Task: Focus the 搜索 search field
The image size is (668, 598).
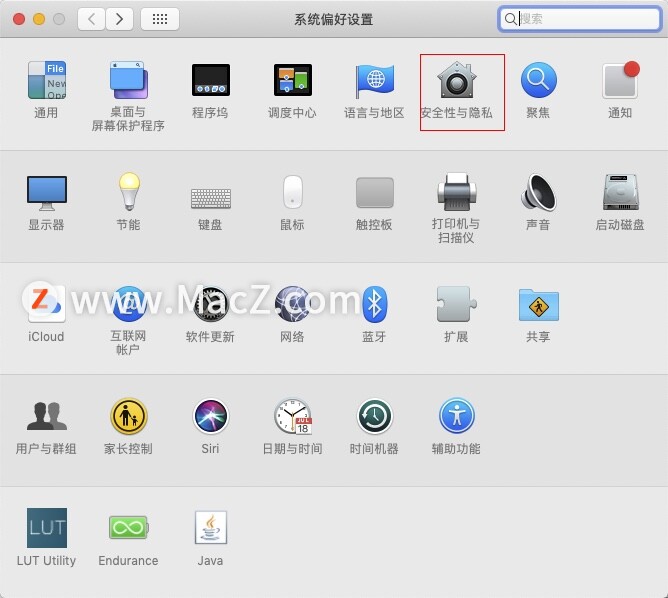Action: [579, 19]
